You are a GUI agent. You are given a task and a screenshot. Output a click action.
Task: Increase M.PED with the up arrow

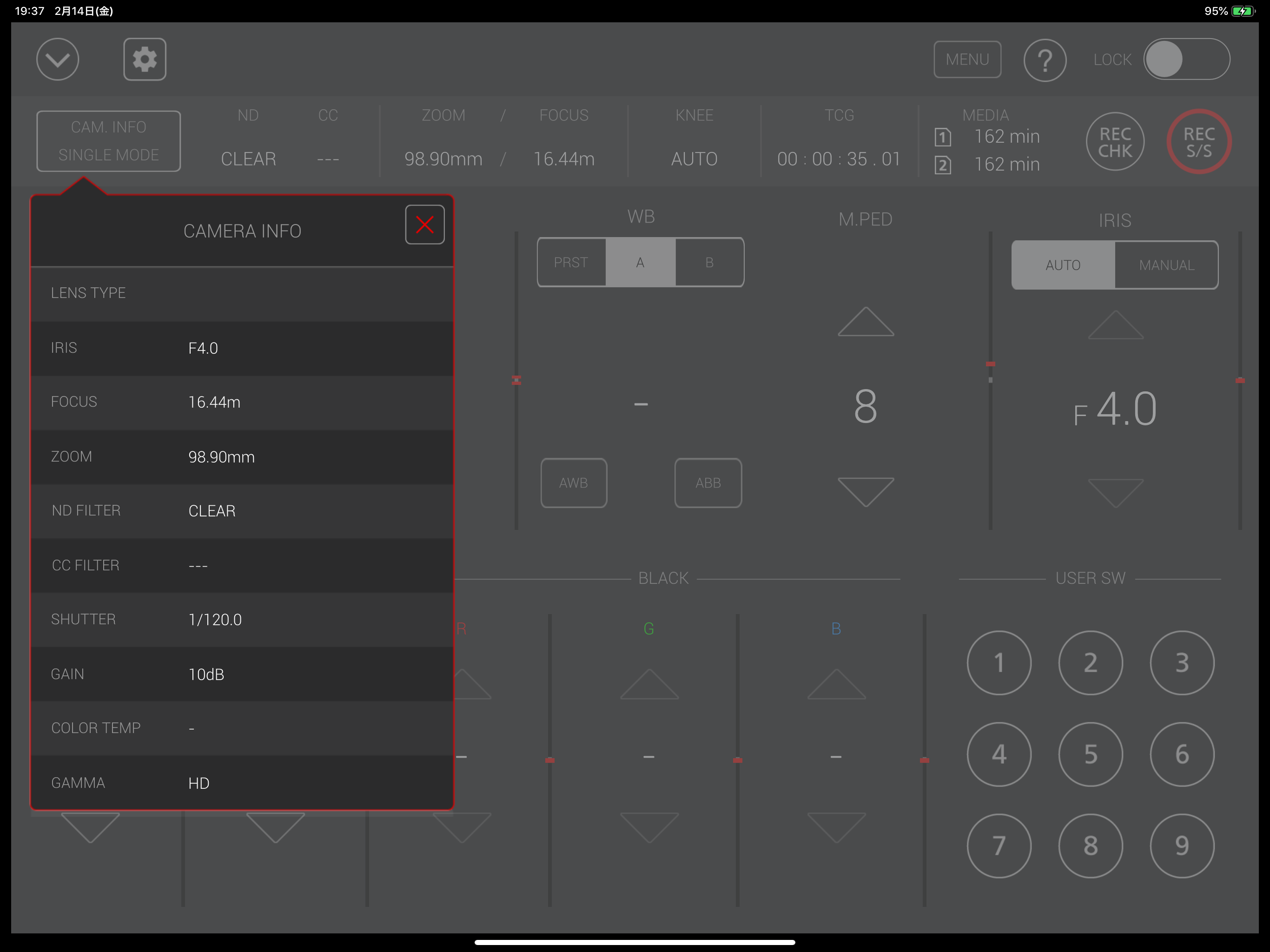(x=865, y=322)
